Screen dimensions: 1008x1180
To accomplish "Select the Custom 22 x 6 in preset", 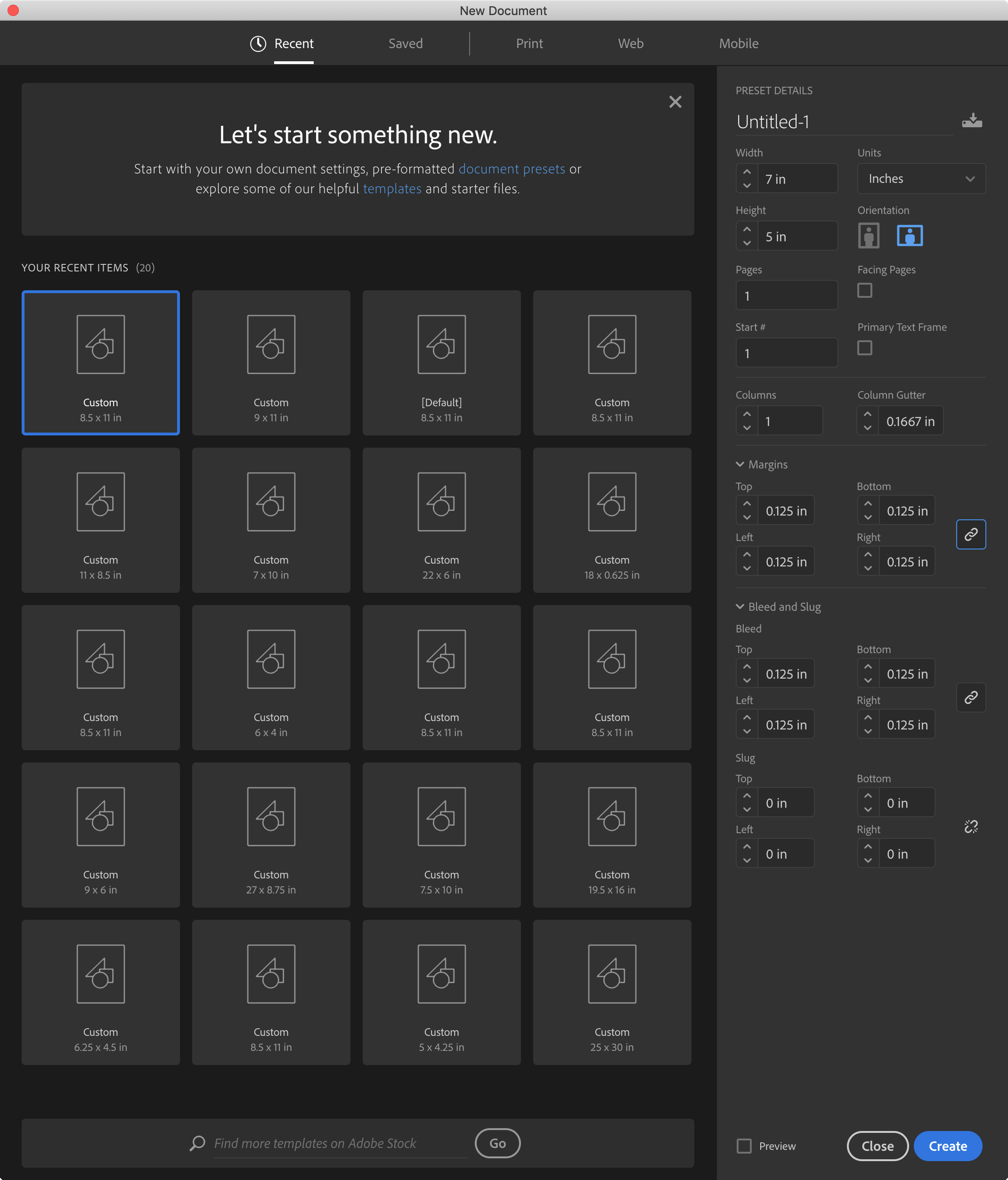I will point(442,520).
